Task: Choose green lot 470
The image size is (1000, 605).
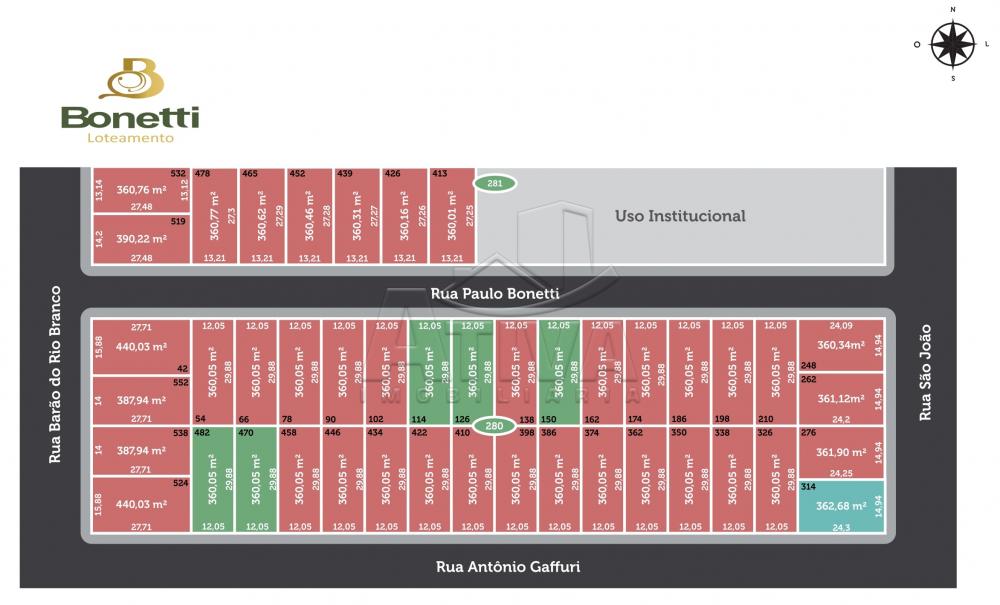Action: tap(256, 478)
